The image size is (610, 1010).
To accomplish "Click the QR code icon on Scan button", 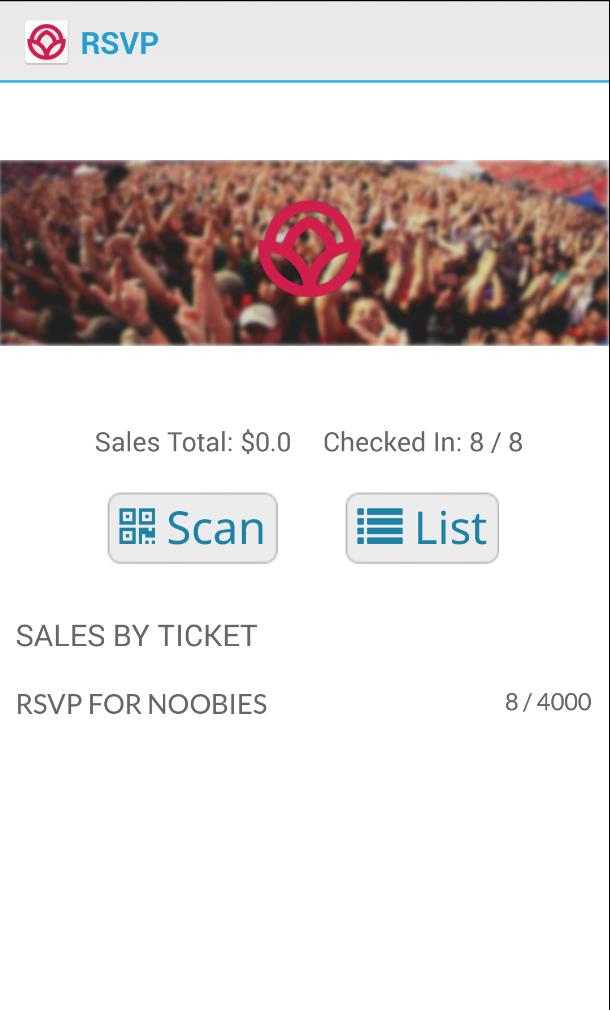I will 138,527.
